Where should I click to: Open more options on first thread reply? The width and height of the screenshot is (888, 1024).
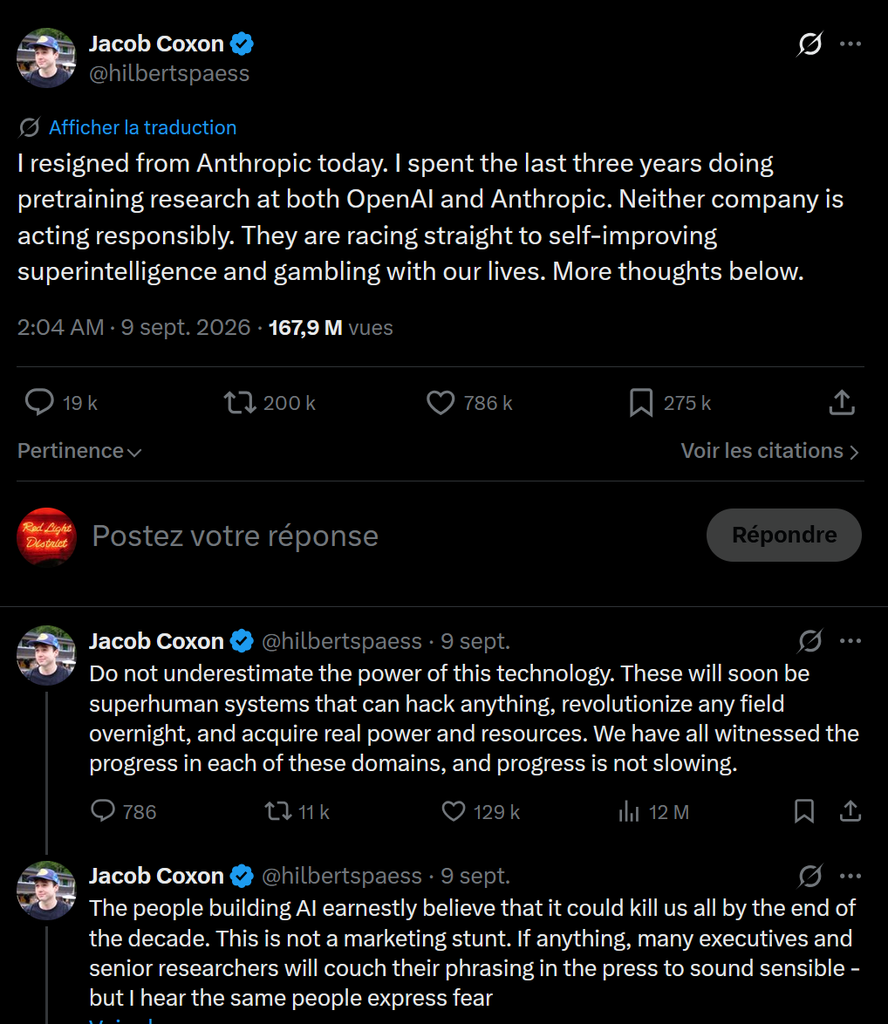(x=850, y=641)
